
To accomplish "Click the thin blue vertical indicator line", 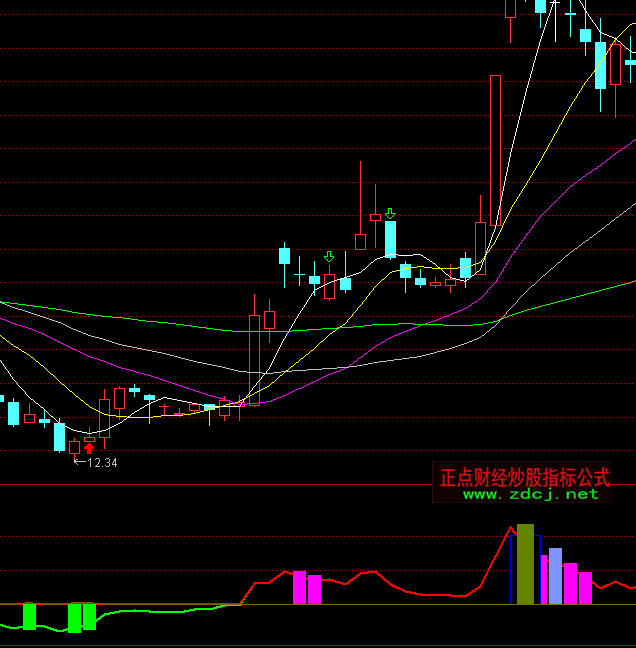I will pyautogui.click(x=511, y=570).
